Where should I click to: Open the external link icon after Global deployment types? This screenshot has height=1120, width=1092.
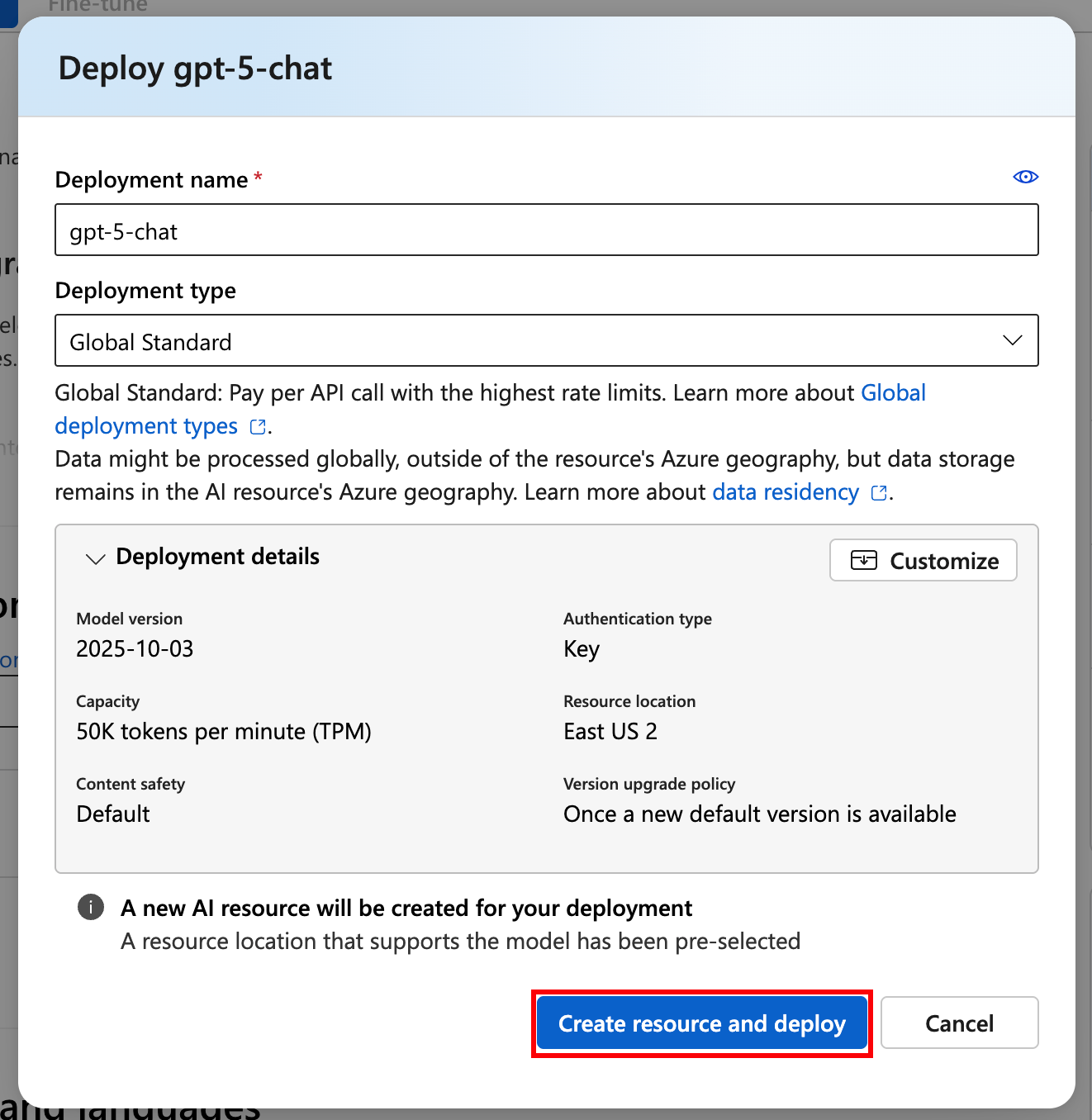[x=257, y=426]
